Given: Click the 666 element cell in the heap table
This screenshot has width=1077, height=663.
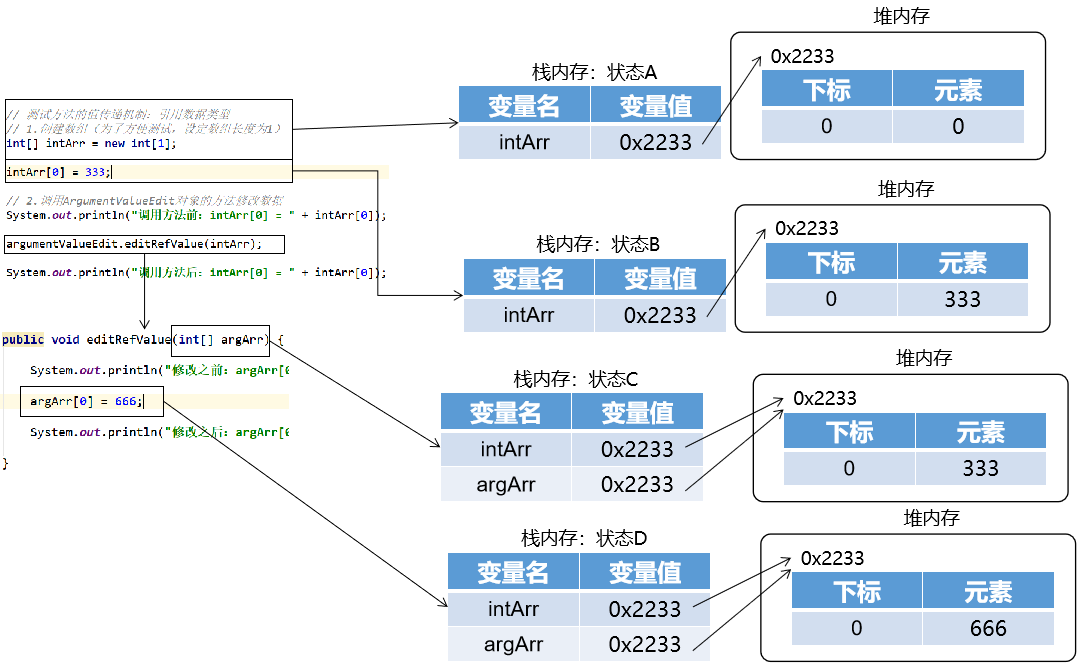Looking at the screenshot, I should point(988,629).
